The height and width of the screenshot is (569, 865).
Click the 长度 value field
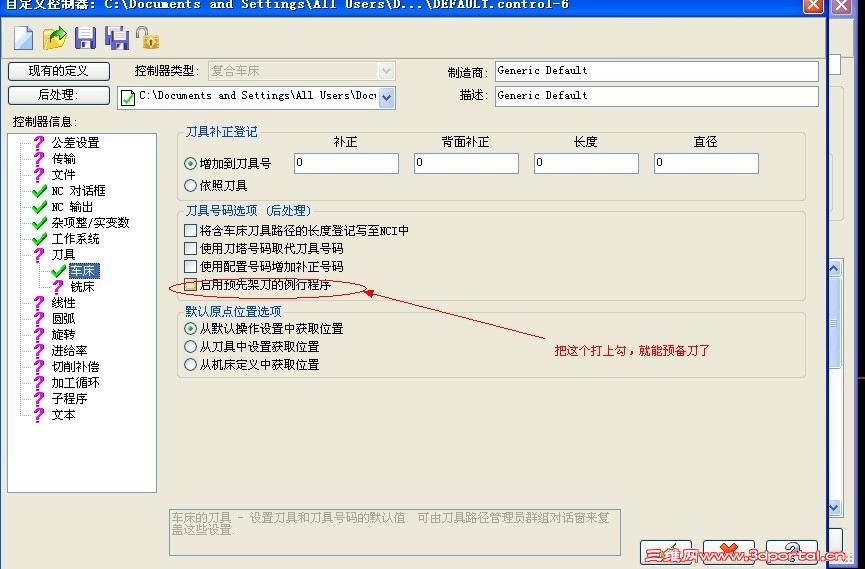586,163
